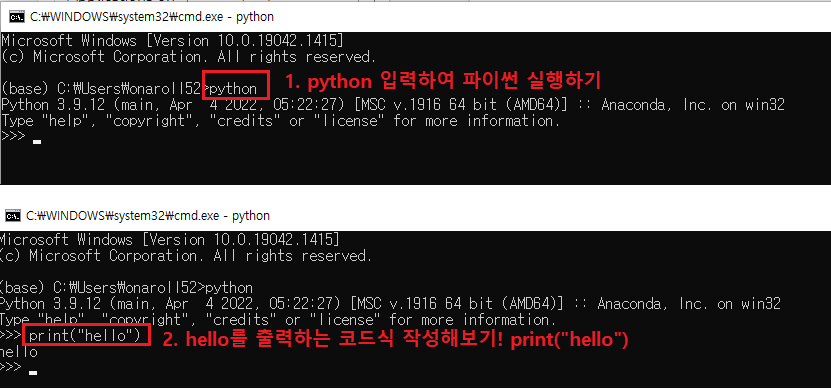
Task: Click the 'Type "help"' info line in lower console
Action: click(x=278, y=320)
